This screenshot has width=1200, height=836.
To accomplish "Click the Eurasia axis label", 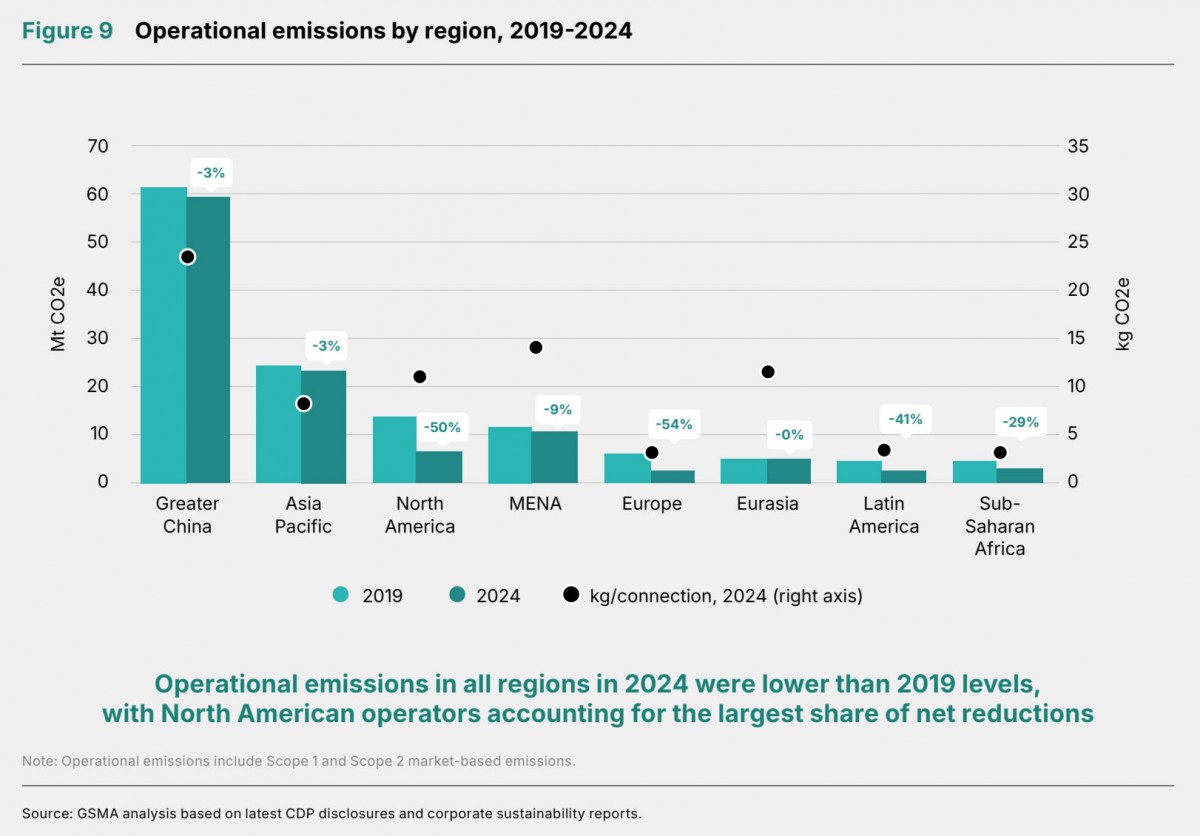I will [x=768, y=503].
